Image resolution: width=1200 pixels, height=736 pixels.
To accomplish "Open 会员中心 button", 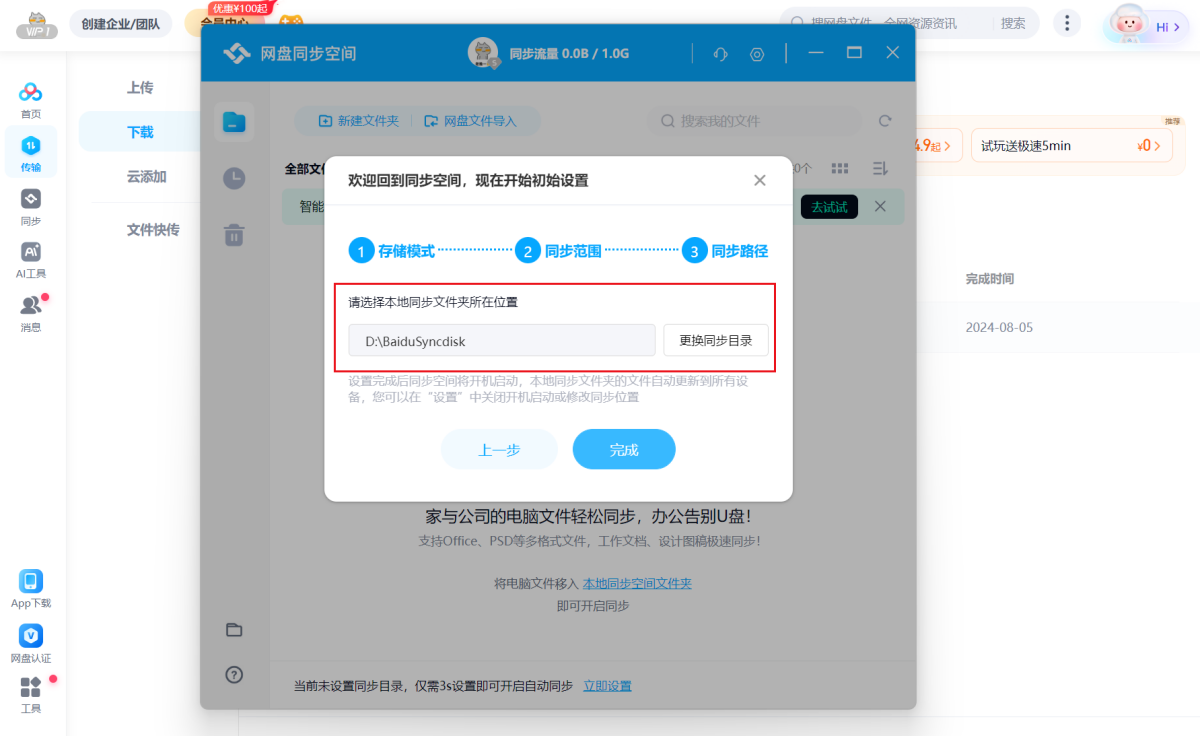I will 224,23.
